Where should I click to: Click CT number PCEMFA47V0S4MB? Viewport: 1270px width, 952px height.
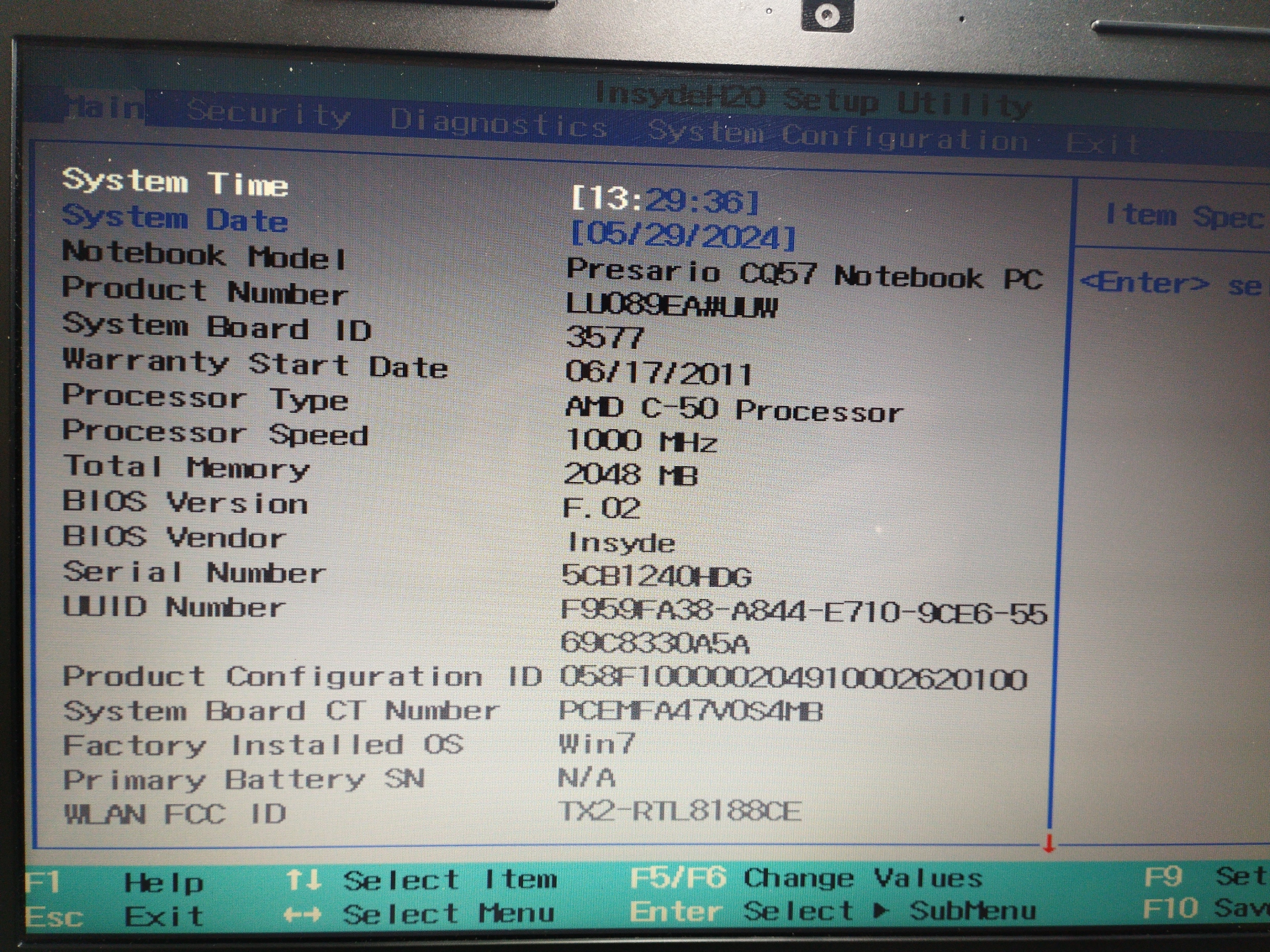pos(691,711)
